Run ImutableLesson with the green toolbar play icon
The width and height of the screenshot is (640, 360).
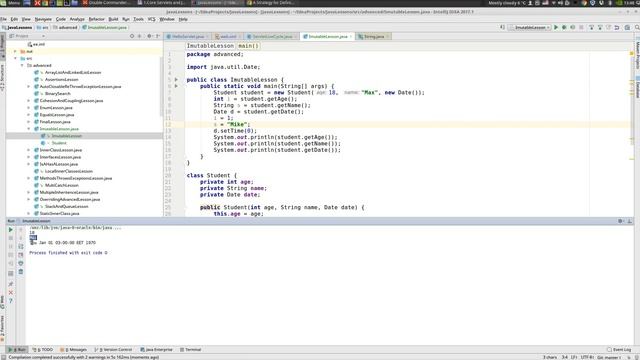pos(556,27)
